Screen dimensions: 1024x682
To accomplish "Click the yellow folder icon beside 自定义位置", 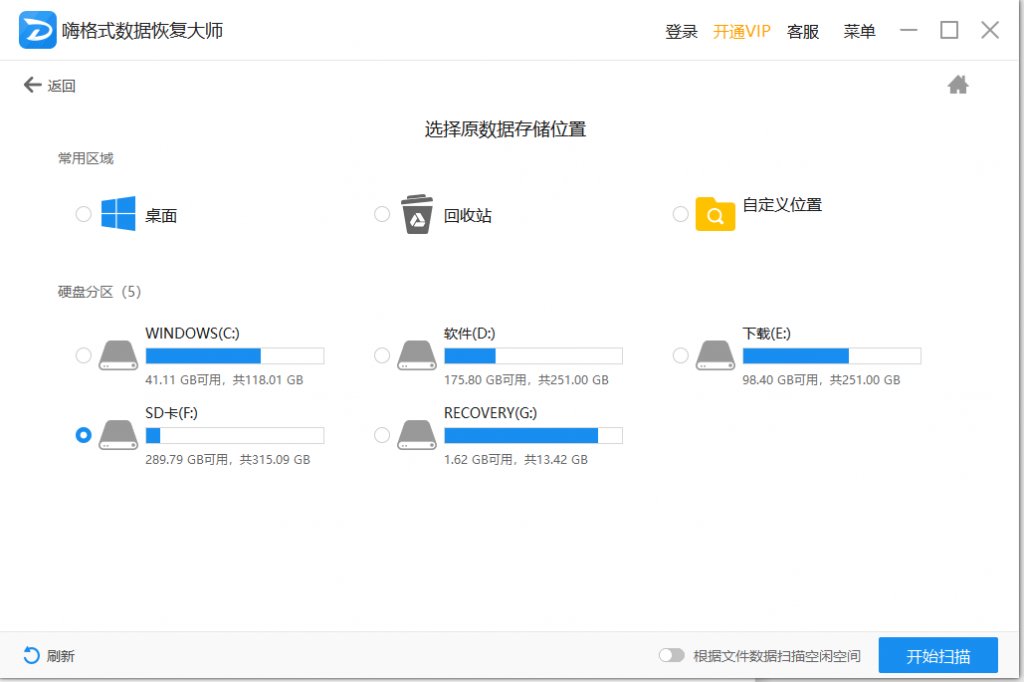I will click(712, 212).
